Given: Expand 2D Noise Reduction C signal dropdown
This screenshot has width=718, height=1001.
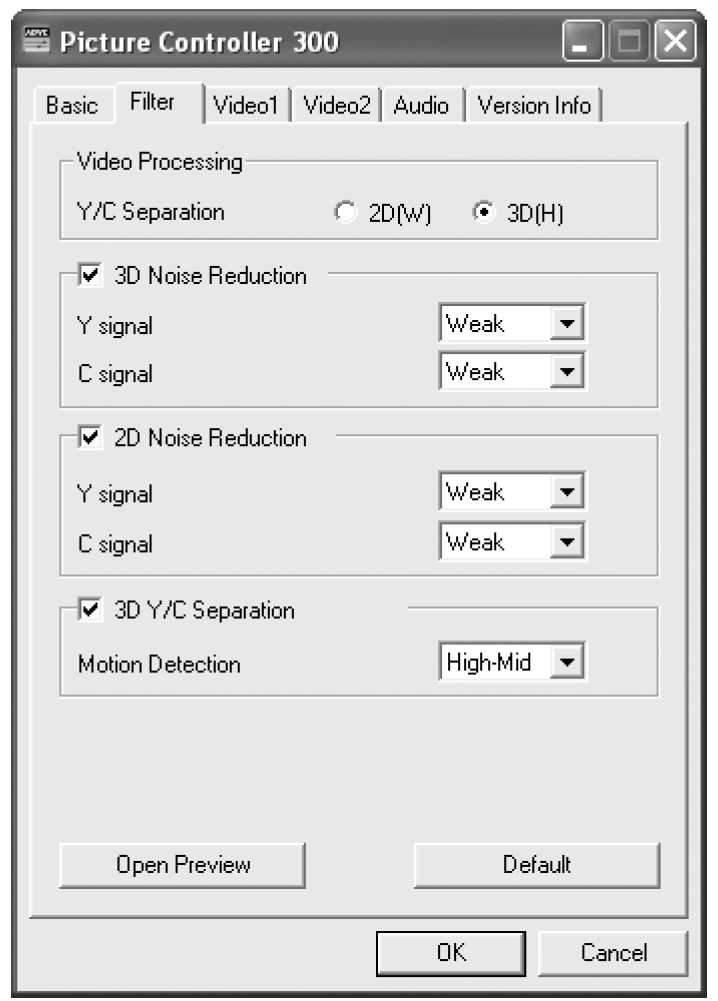Looking at the screenshot, I should 512,541.
